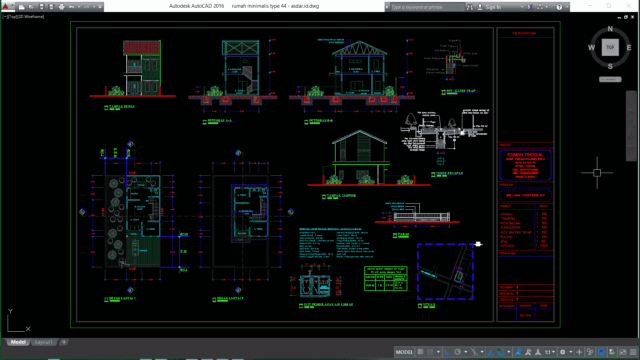This screenshot has height=360, width=640.
Task: Click the Redo arrow icon
Action: click(87, 7)
